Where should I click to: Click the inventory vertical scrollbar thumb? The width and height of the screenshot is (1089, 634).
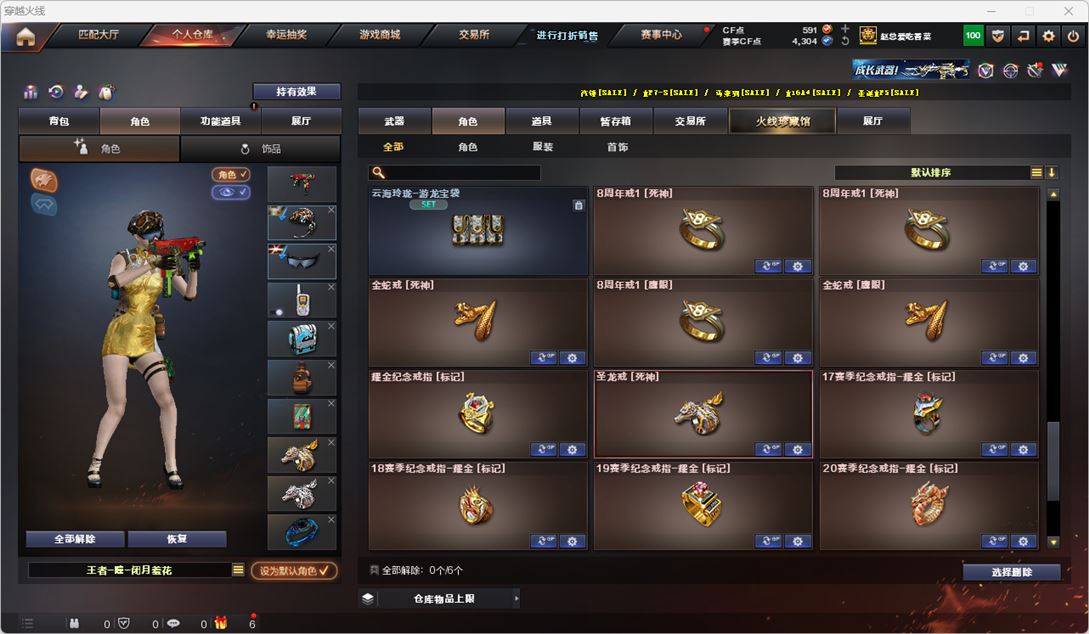pos(1053,460)
